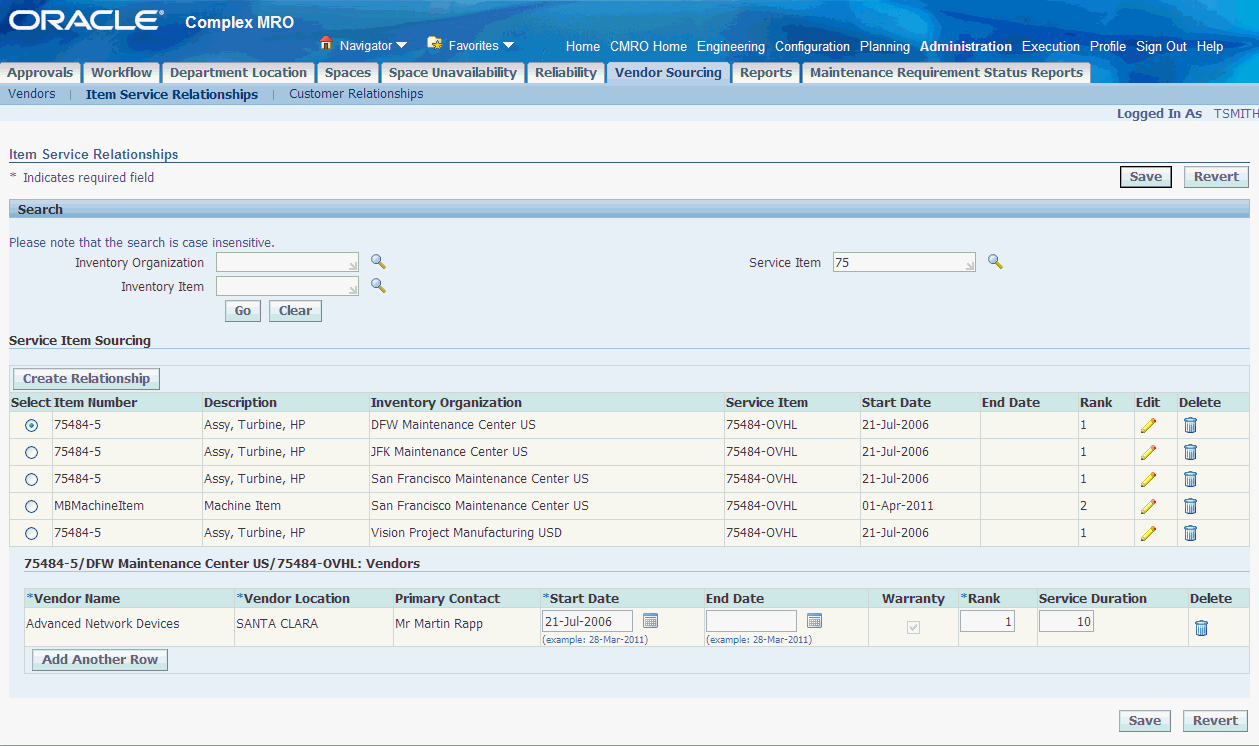Toggle the Warranty checkbox
The image size is (1259, 746).
click(913, 628)
